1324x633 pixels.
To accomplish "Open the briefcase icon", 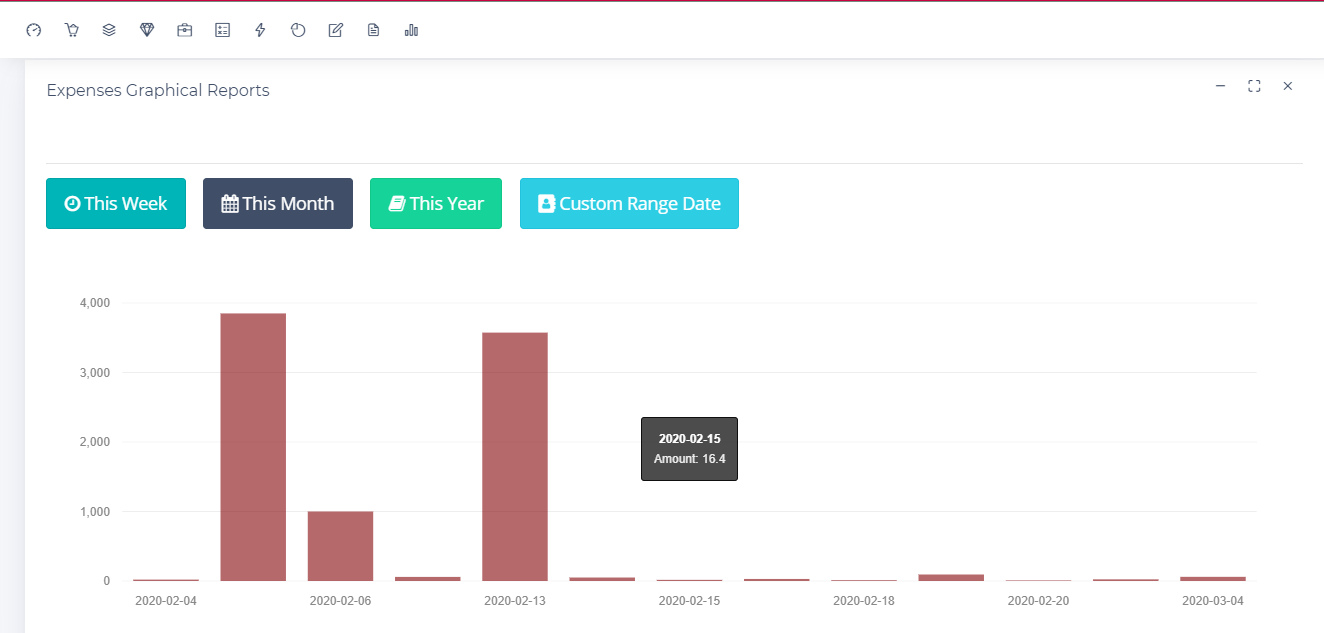I will (x=185, y=30).
